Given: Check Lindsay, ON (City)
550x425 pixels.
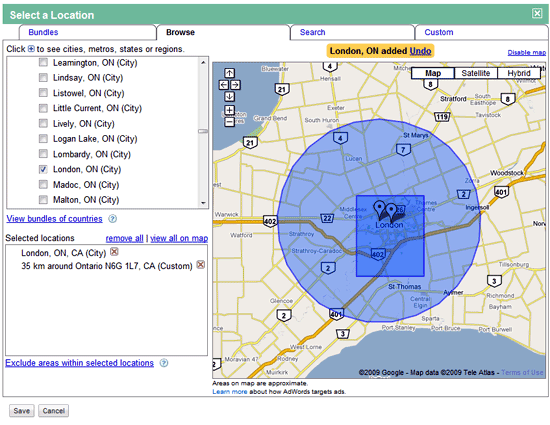Looking at the screenshot, I should point(43,77).
